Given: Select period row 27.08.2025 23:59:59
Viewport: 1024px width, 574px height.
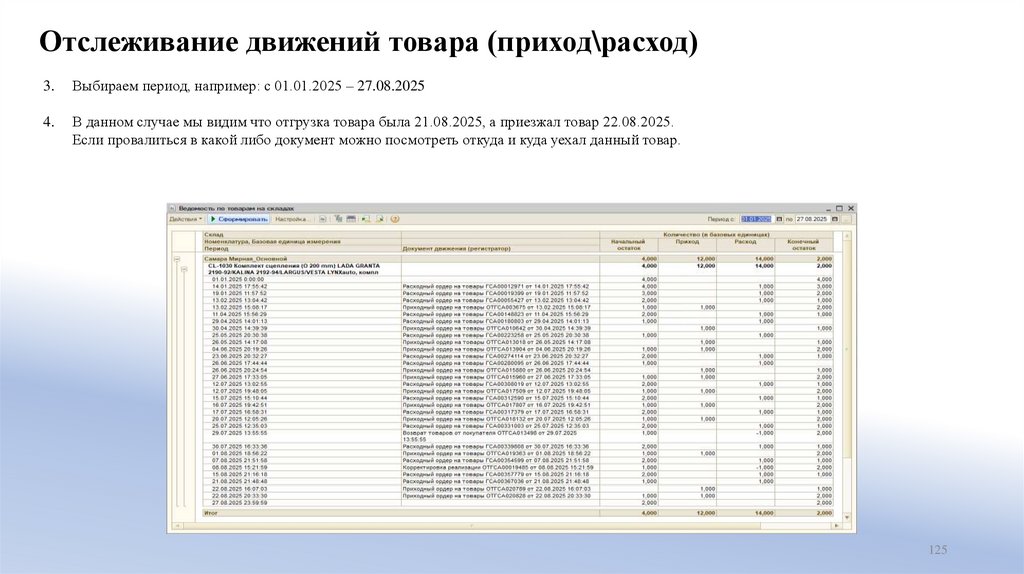Looking at the screenshot, I should click(x=519, y=503).
